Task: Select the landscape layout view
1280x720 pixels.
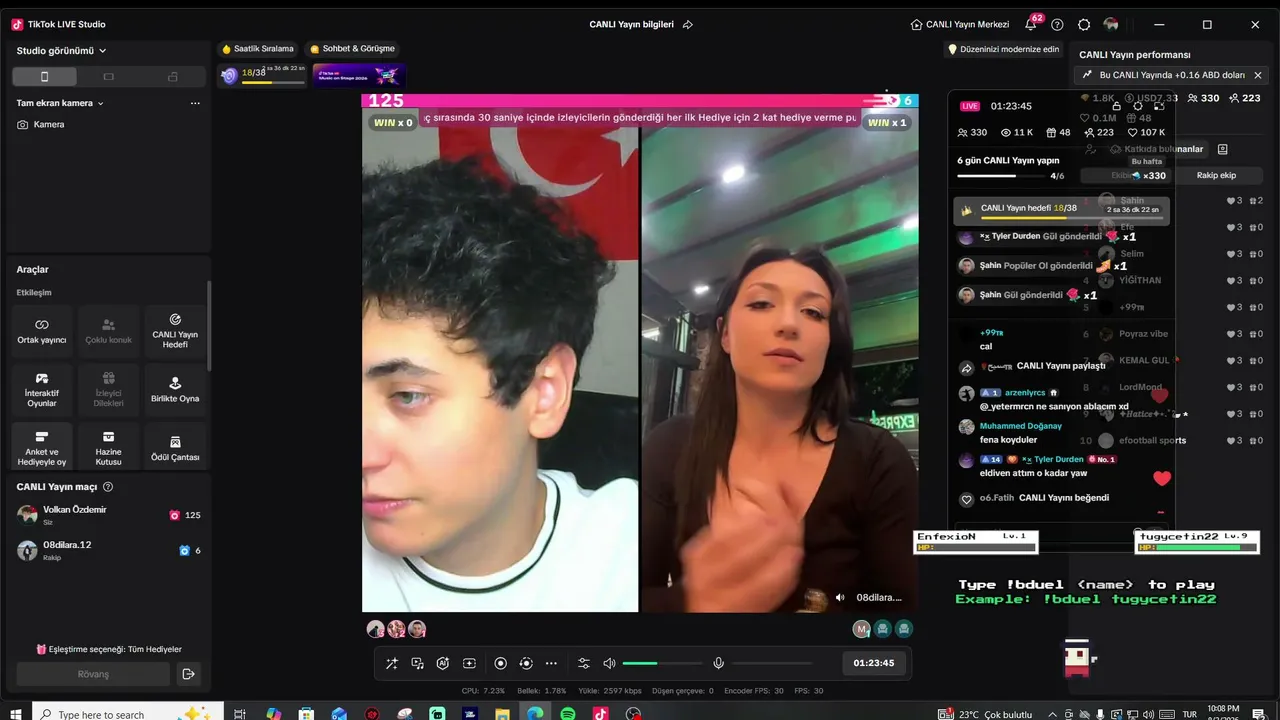Action: tap(108, 77)
